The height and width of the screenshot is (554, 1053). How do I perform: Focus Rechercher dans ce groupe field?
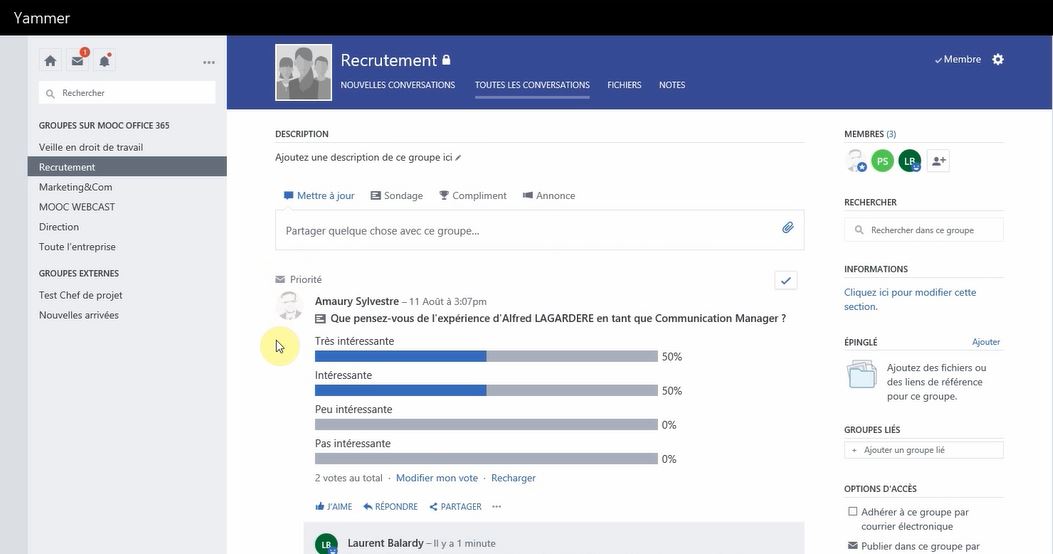pyautogui.click(x=923, y=230)
